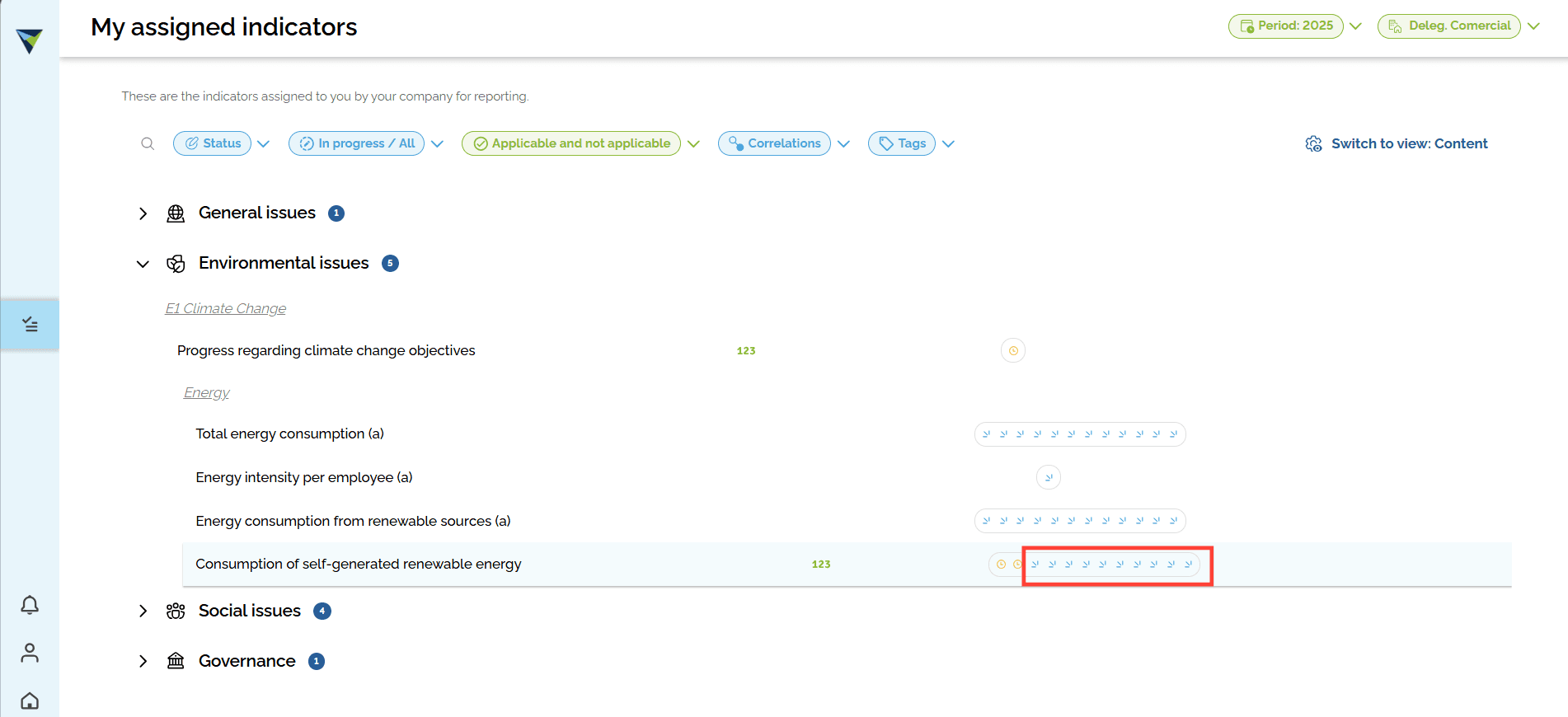This screenshot has width=1568, height=717.
Task: Open the Tags dropdown arrow
Action: [948, 143]
